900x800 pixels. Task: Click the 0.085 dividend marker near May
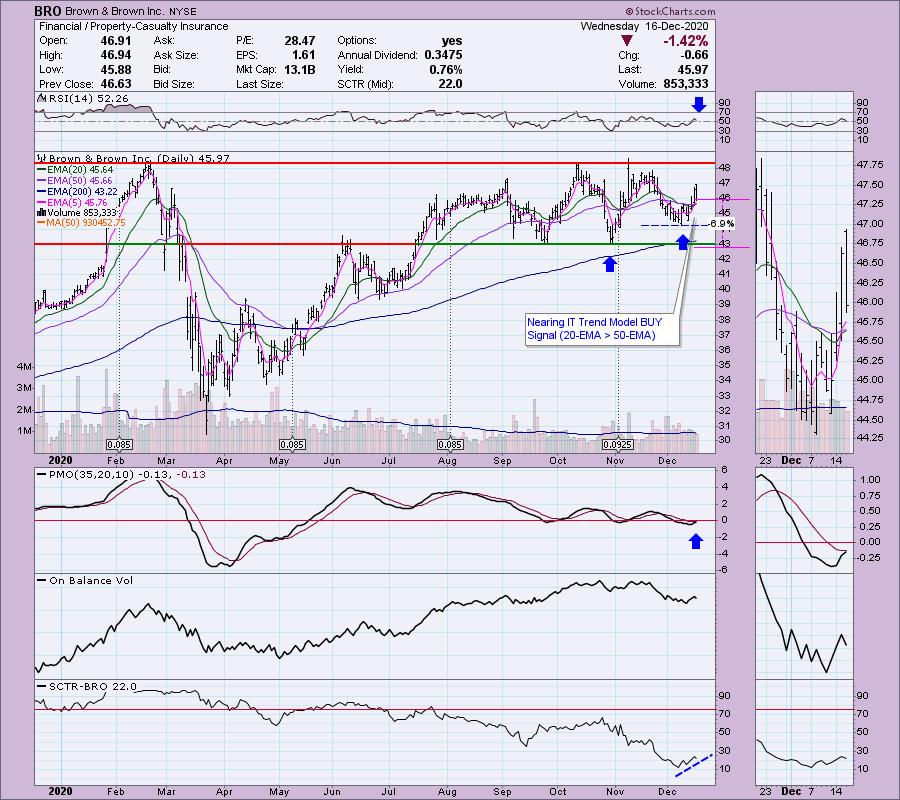click(292, 445)
